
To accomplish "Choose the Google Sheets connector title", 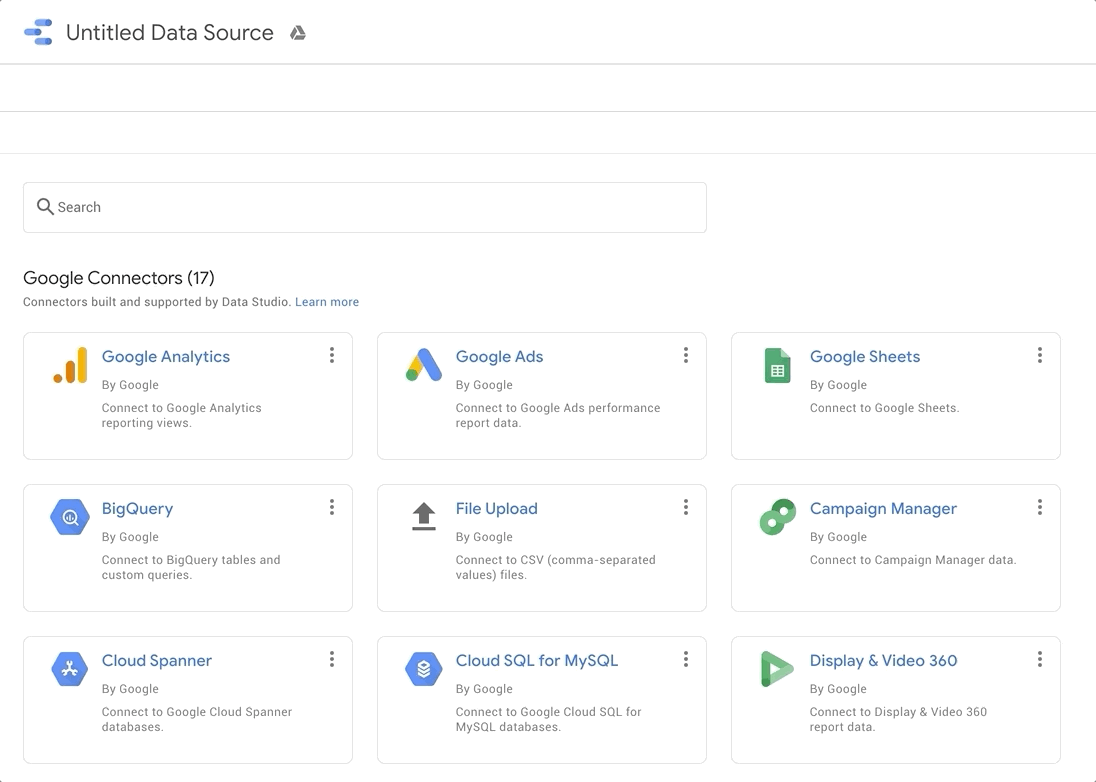I will pos(865,356).
